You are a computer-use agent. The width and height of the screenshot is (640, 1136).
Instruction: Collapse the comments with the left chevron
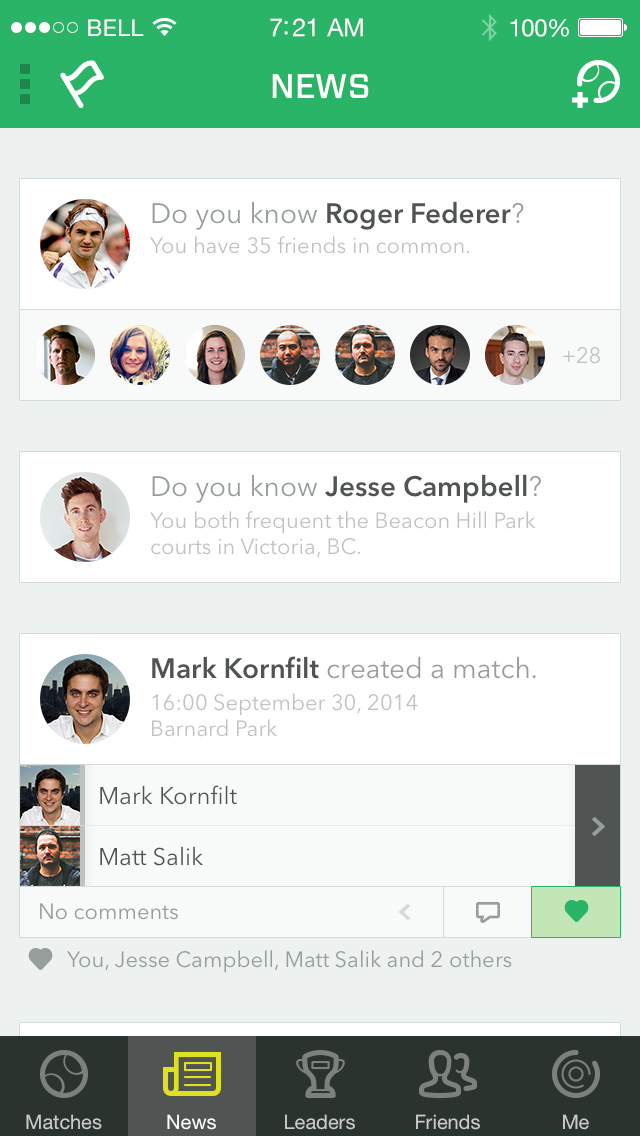pos(405,911)
